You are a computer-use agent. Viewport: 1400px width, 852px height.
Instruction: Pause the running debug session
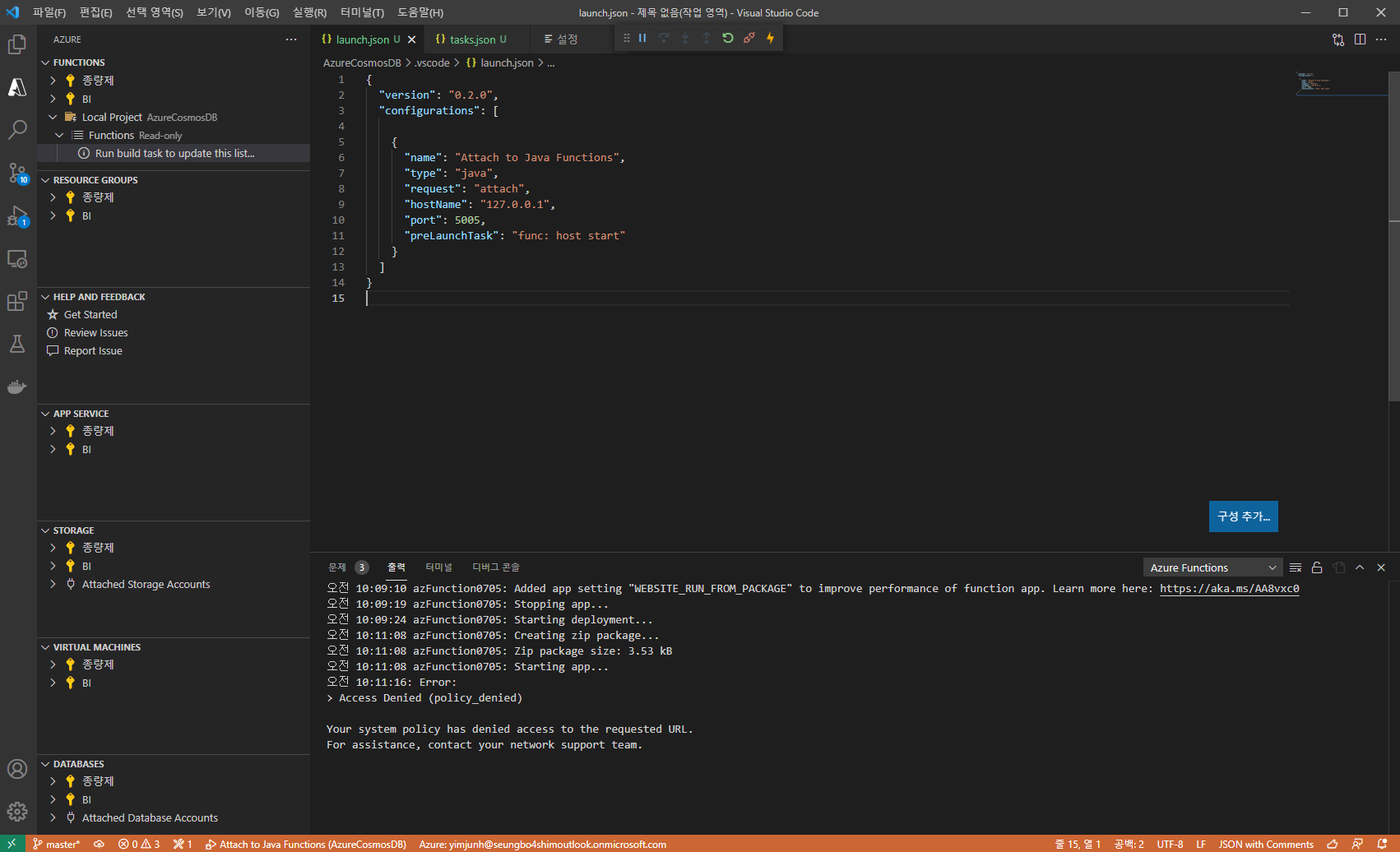642,37
